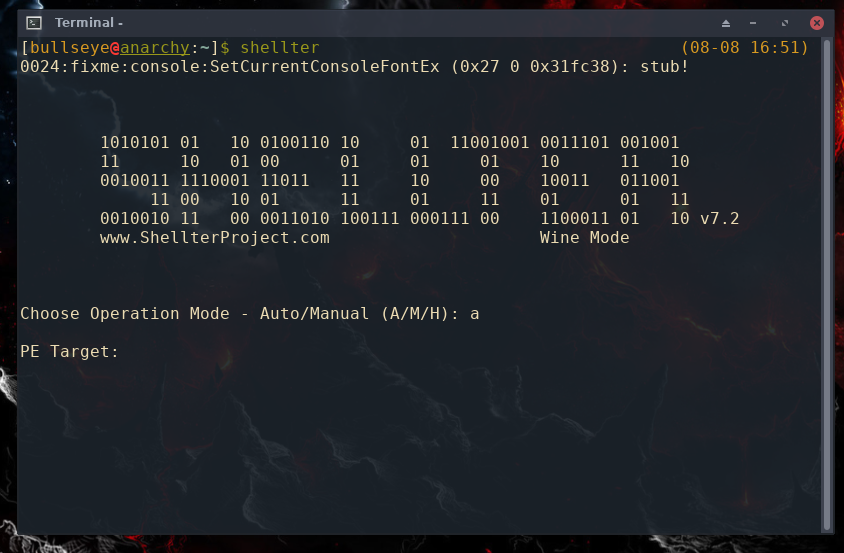Click the 'PE Target:' input prompt
Image resolution: width=844 pixels, height=553 pixels.
point(69,352)
